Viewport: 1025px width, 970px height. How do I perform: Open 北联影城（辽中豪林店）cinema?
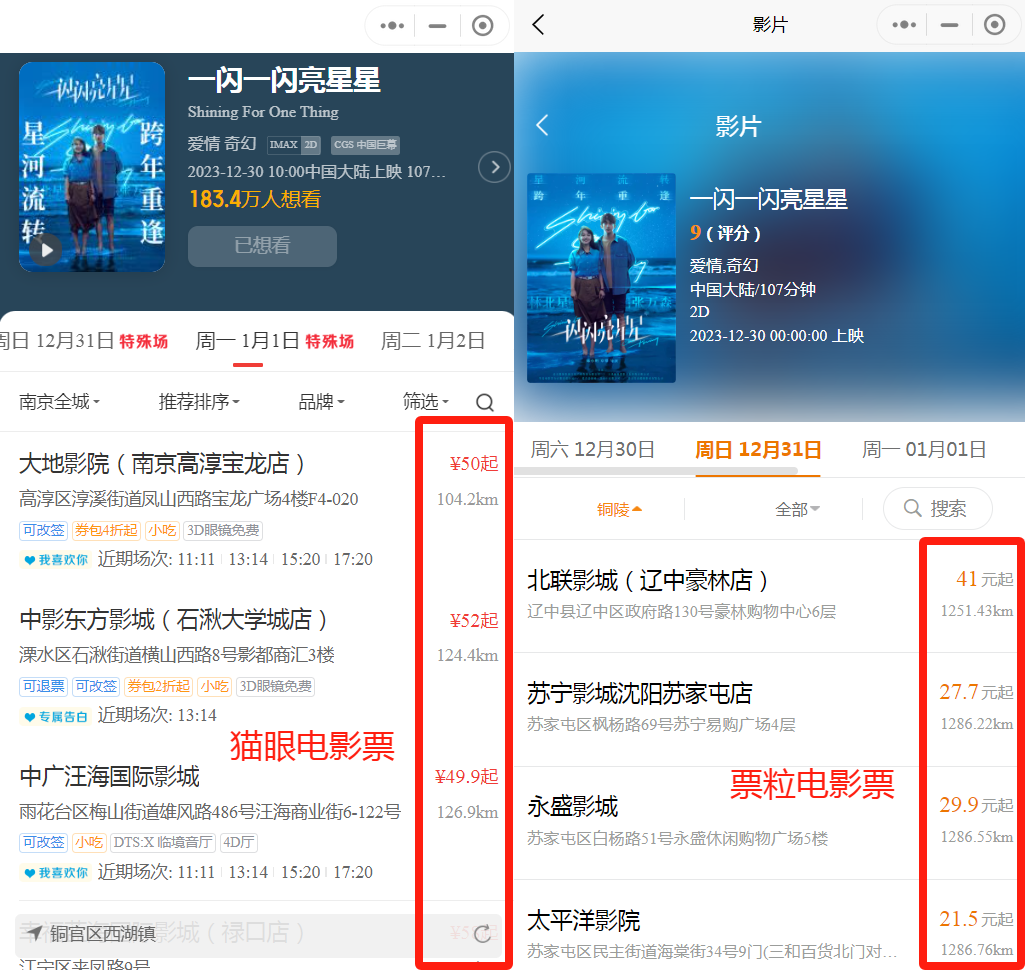pos(648,580)
